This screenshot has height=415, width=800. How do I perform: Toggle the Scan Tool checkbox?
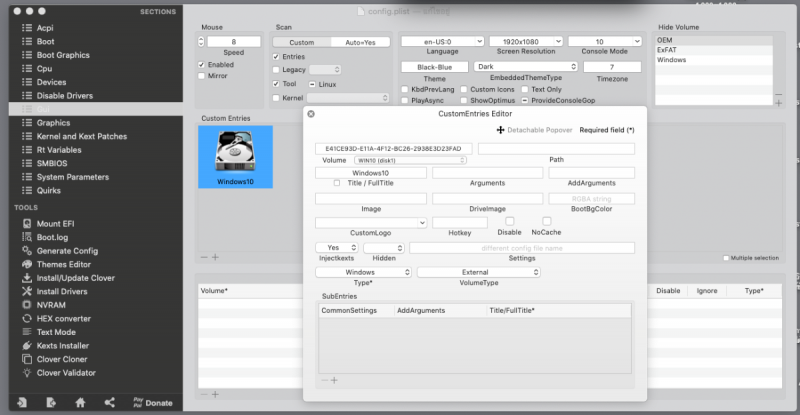(x=276, y=84)
